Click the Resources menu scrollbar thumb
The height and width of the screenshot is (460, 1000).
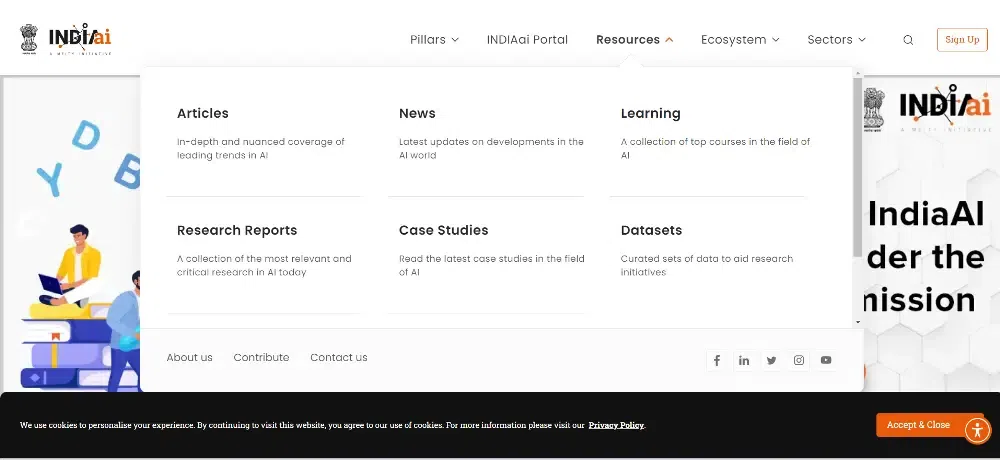pyautogui.click(x=858, y=166)
